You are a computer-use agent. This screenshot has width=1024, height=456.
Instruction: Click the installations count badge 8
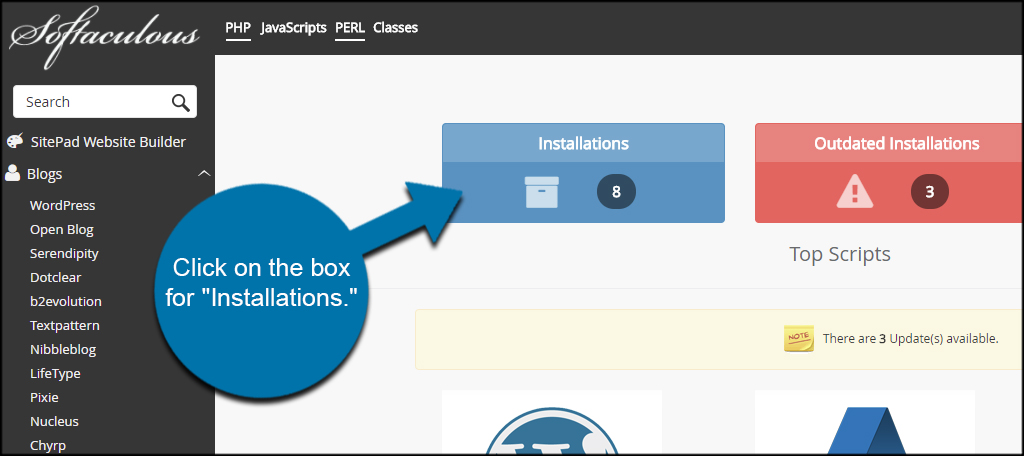click(616, 192)
